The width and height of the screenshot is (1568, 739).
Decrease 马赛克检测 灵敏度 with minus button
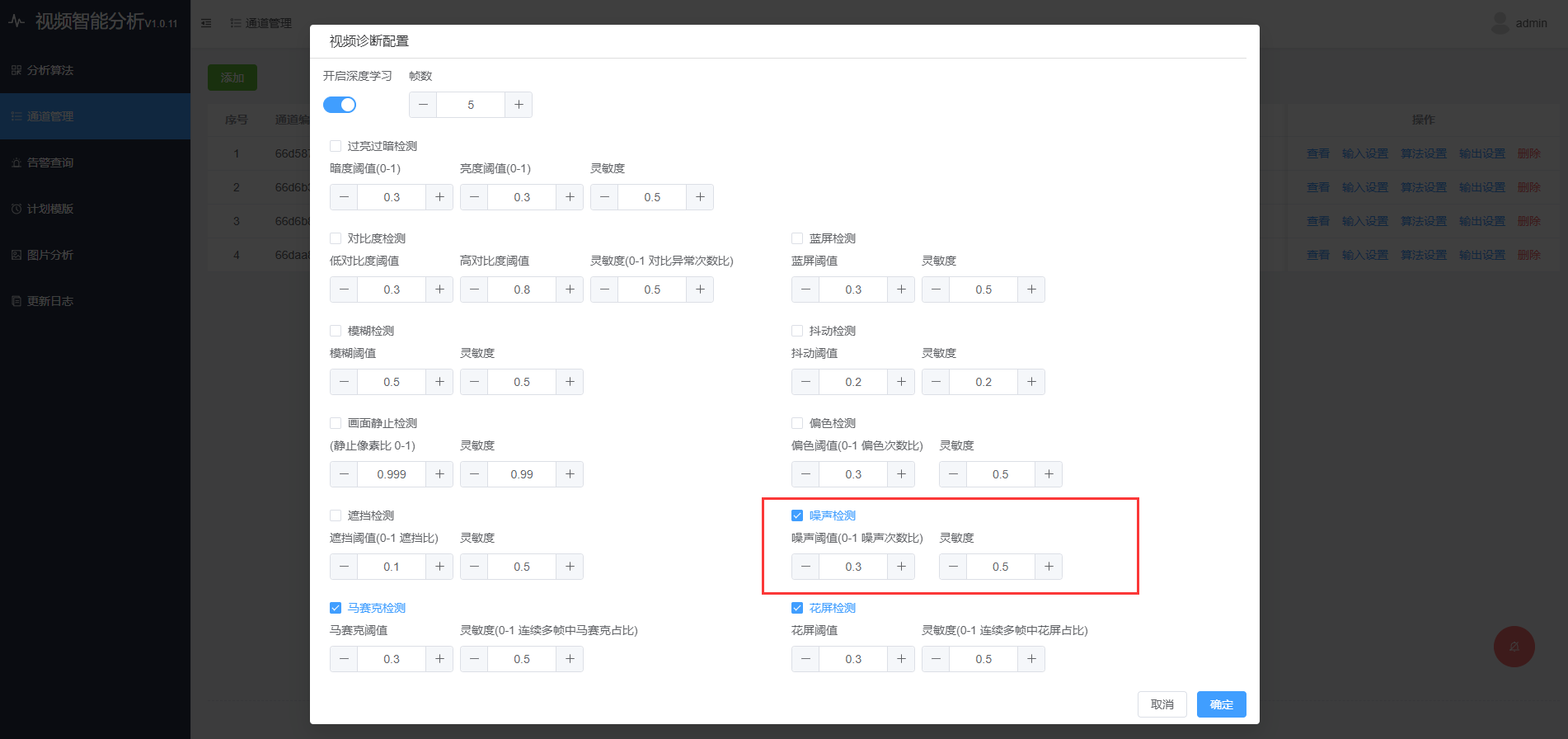coord(474,659)
